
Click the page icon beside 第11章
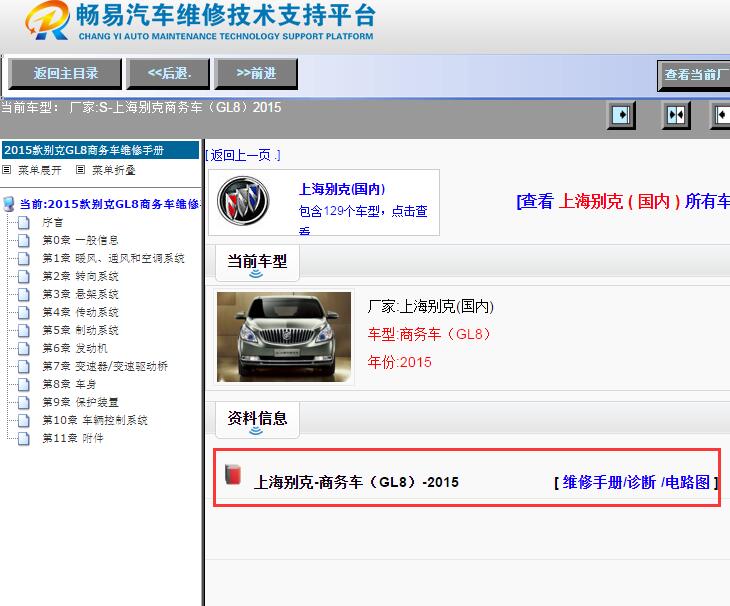click(24, 439)
